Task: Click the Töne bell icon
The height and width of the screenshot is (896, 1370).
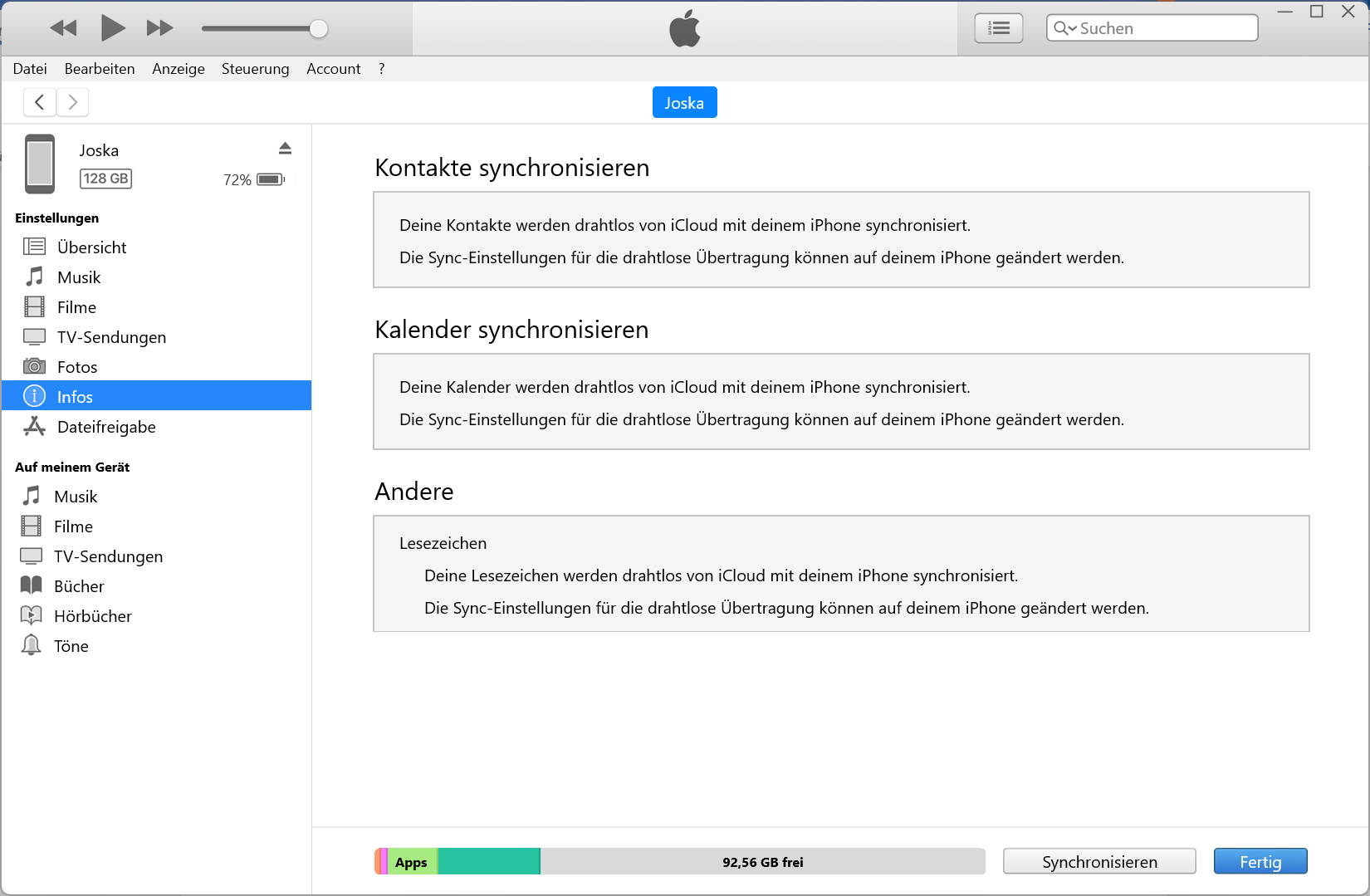Action: [31, 645]
